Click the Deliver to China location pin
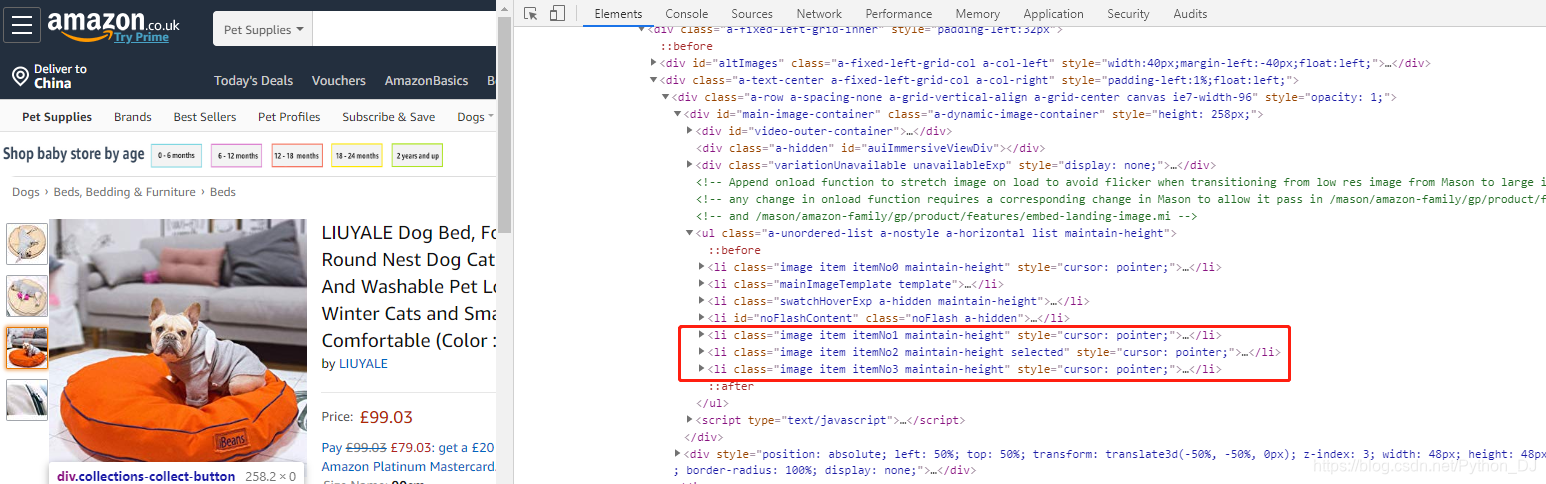The image size is (1546, 484). click(x=19, y=77)
